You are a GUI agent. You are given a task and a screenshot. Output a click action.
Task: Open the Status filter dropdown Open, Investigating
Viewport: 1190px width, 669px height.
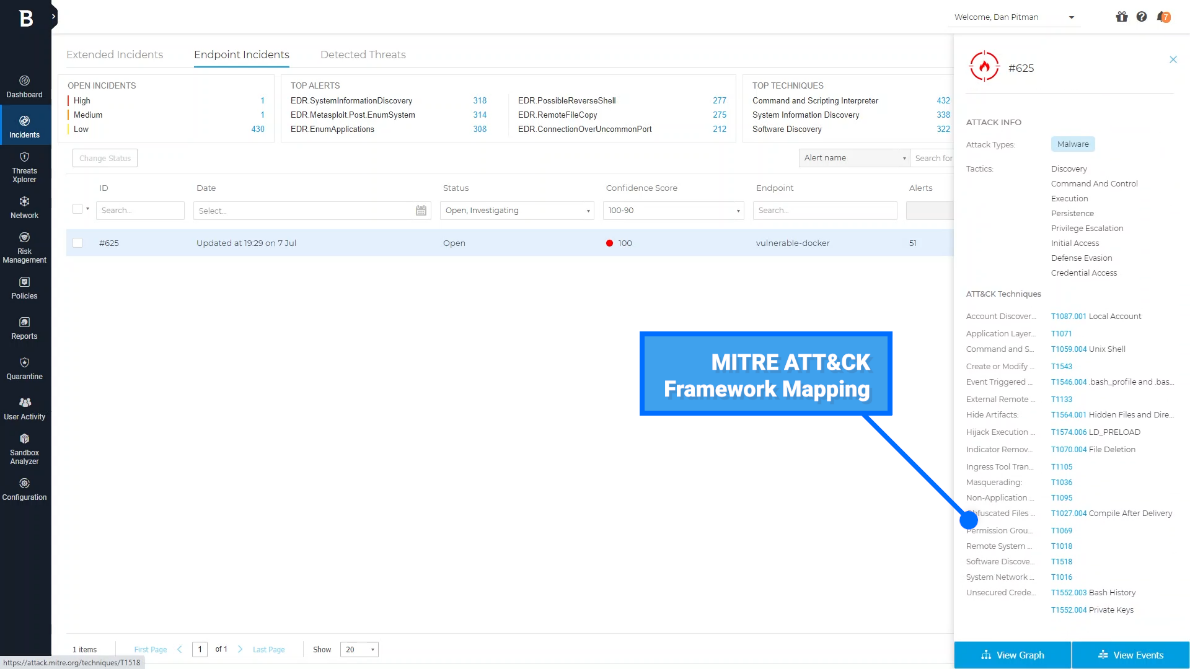pos(517,210)
